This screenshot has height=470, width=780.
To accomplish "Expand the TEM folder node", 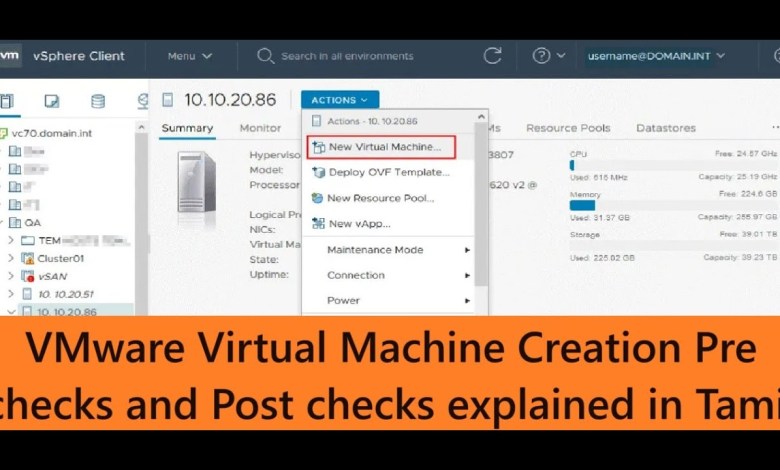I will pyautogui.click(x=10, y=241).
